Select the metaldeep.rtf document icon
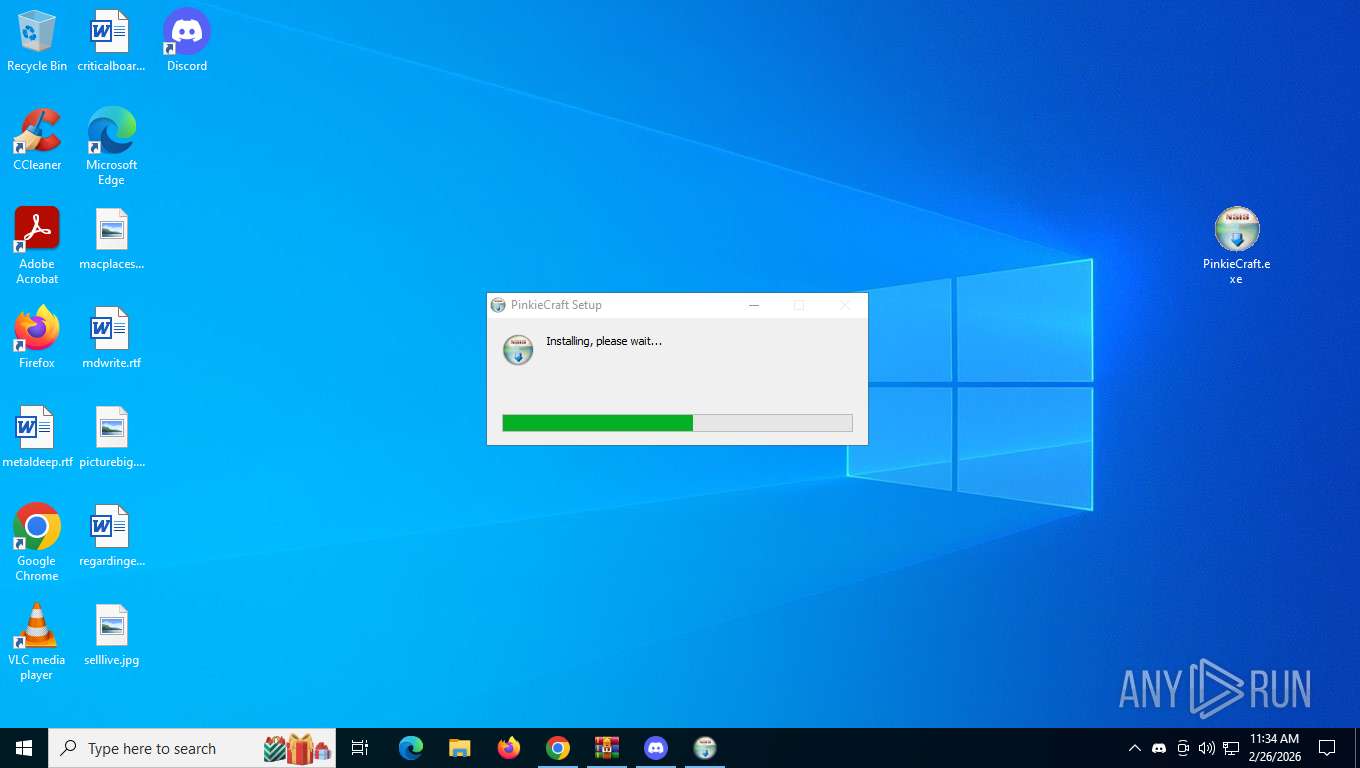Image resolution: width=1360 pixels, height=768 pixels. click(37, 438)
